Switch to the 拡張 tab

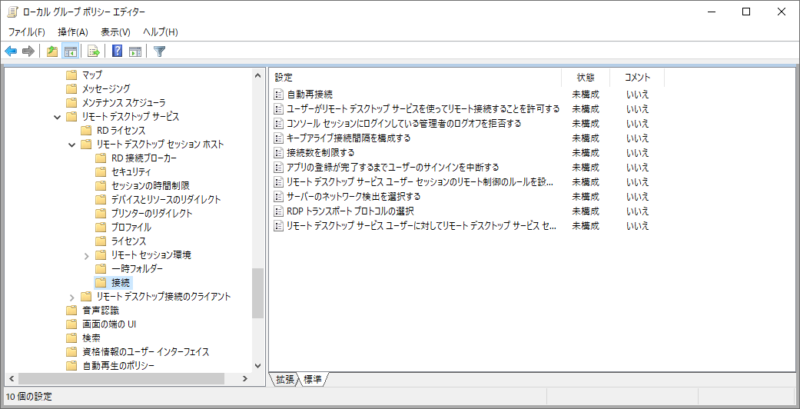(x=285, y=379)
